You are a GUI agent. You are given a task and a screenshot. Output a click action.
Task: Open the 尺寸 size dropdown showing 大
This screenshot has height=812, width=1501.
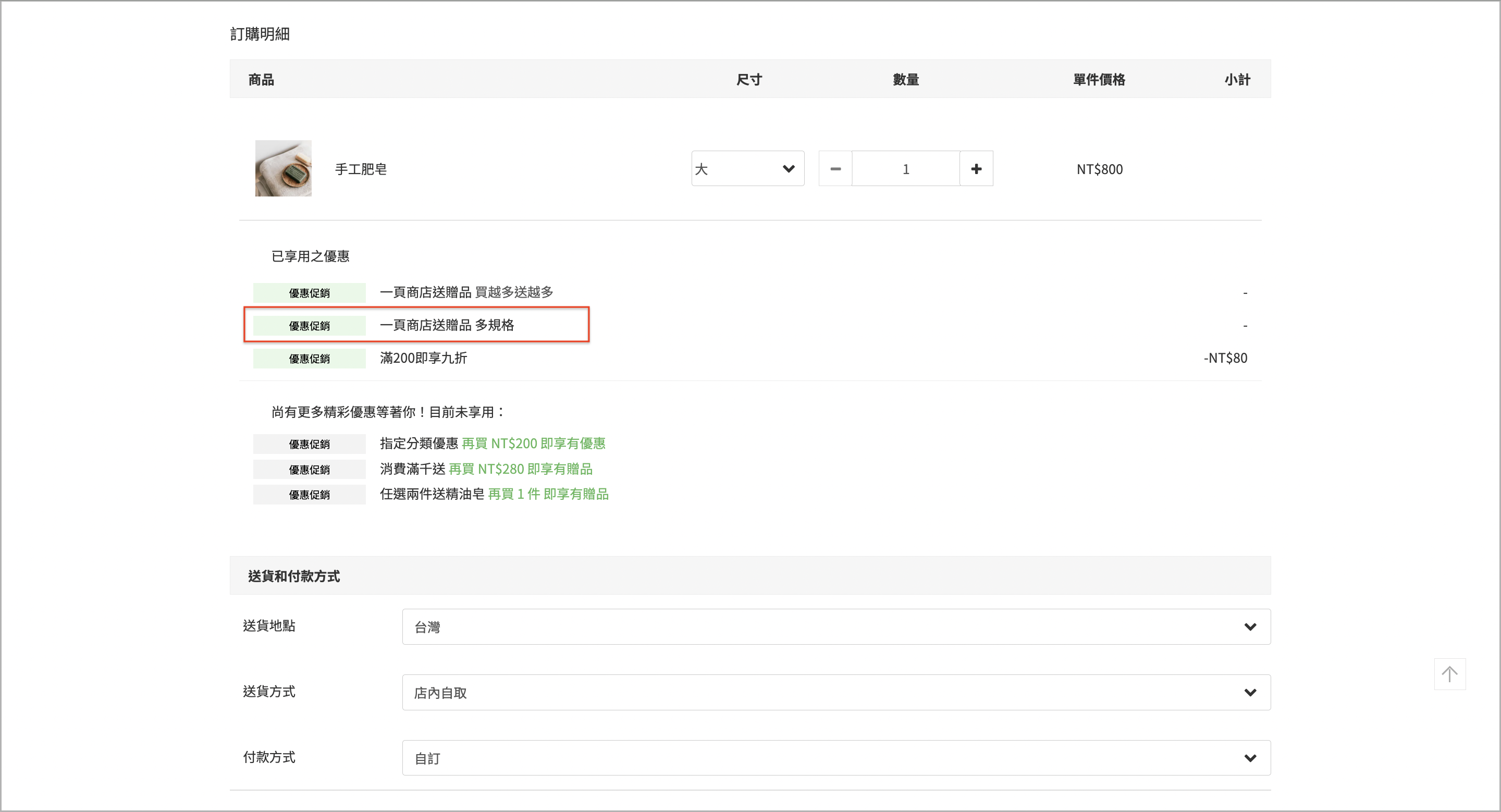click(x=747, y=169)
